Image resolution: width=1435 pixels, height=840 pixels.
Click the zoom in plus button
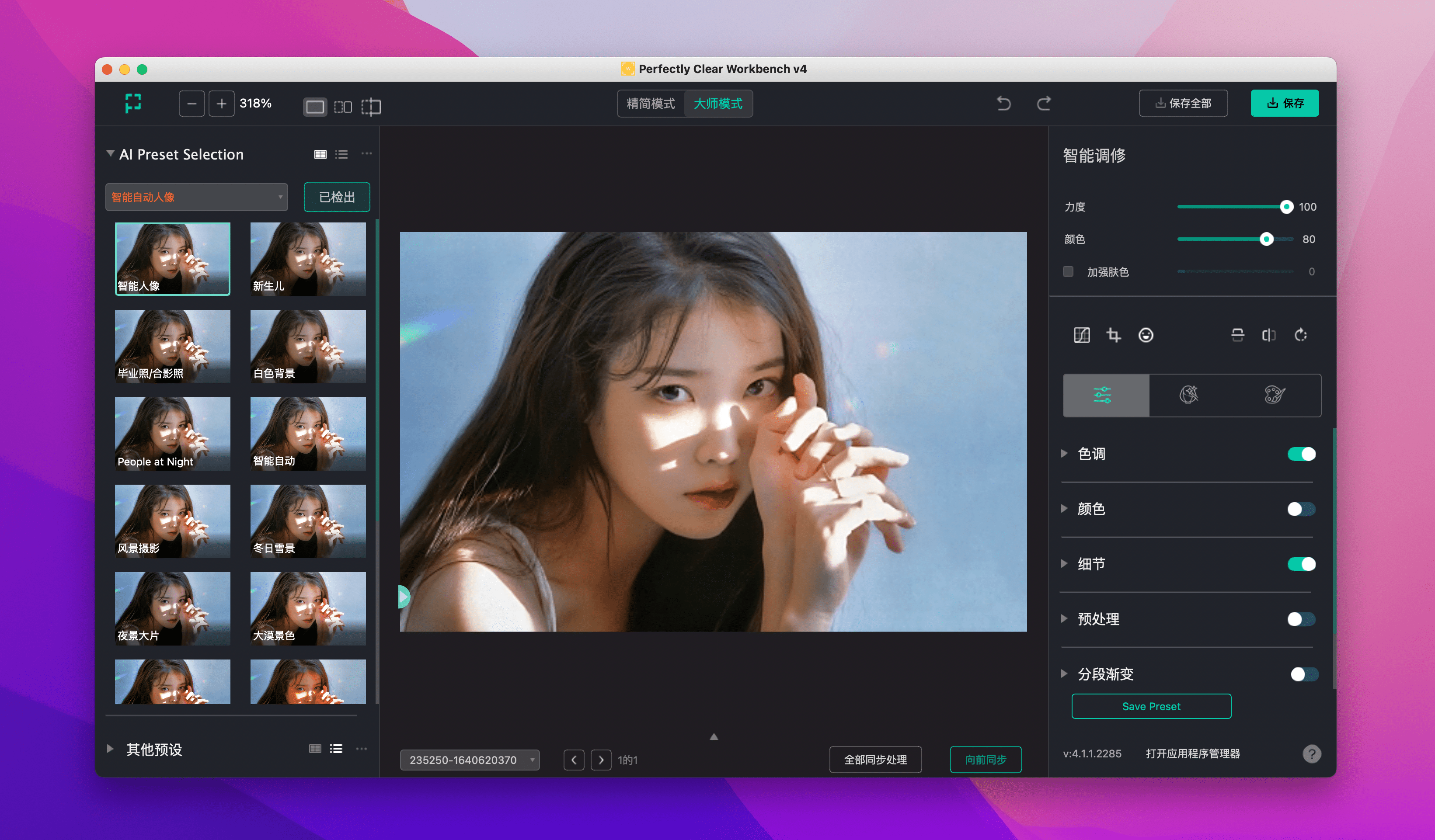click(222, 104)
